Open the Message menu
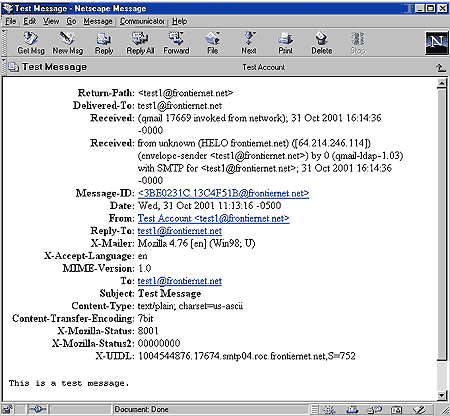The height and width of the screenshot is (416, 450). [98, 21]
